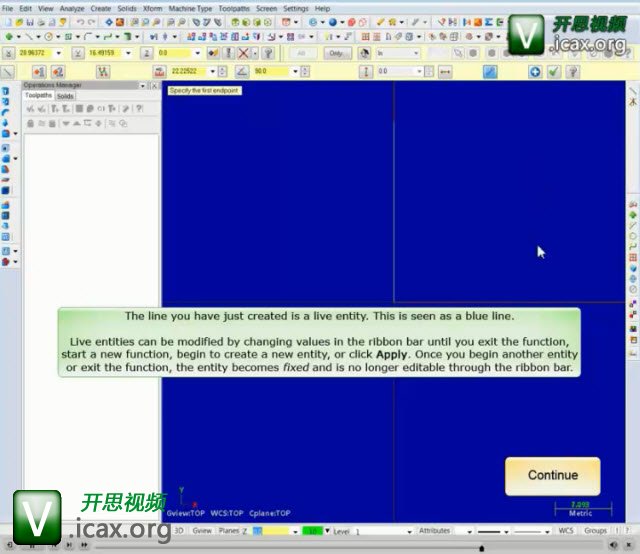Toggle the Horizontal line button
Image resolution: width=640 pixels, height=554 pixels.
point(445,72)
